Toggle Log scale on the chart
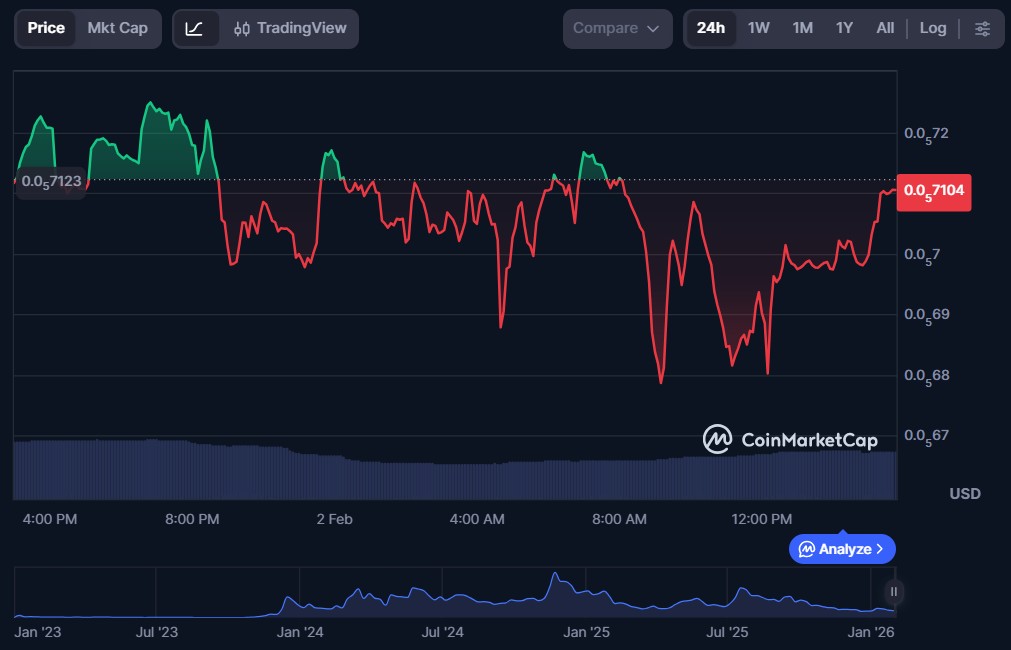Viewport: 1011px width, 650px height. pyautogui.click(x=932, y=28)
